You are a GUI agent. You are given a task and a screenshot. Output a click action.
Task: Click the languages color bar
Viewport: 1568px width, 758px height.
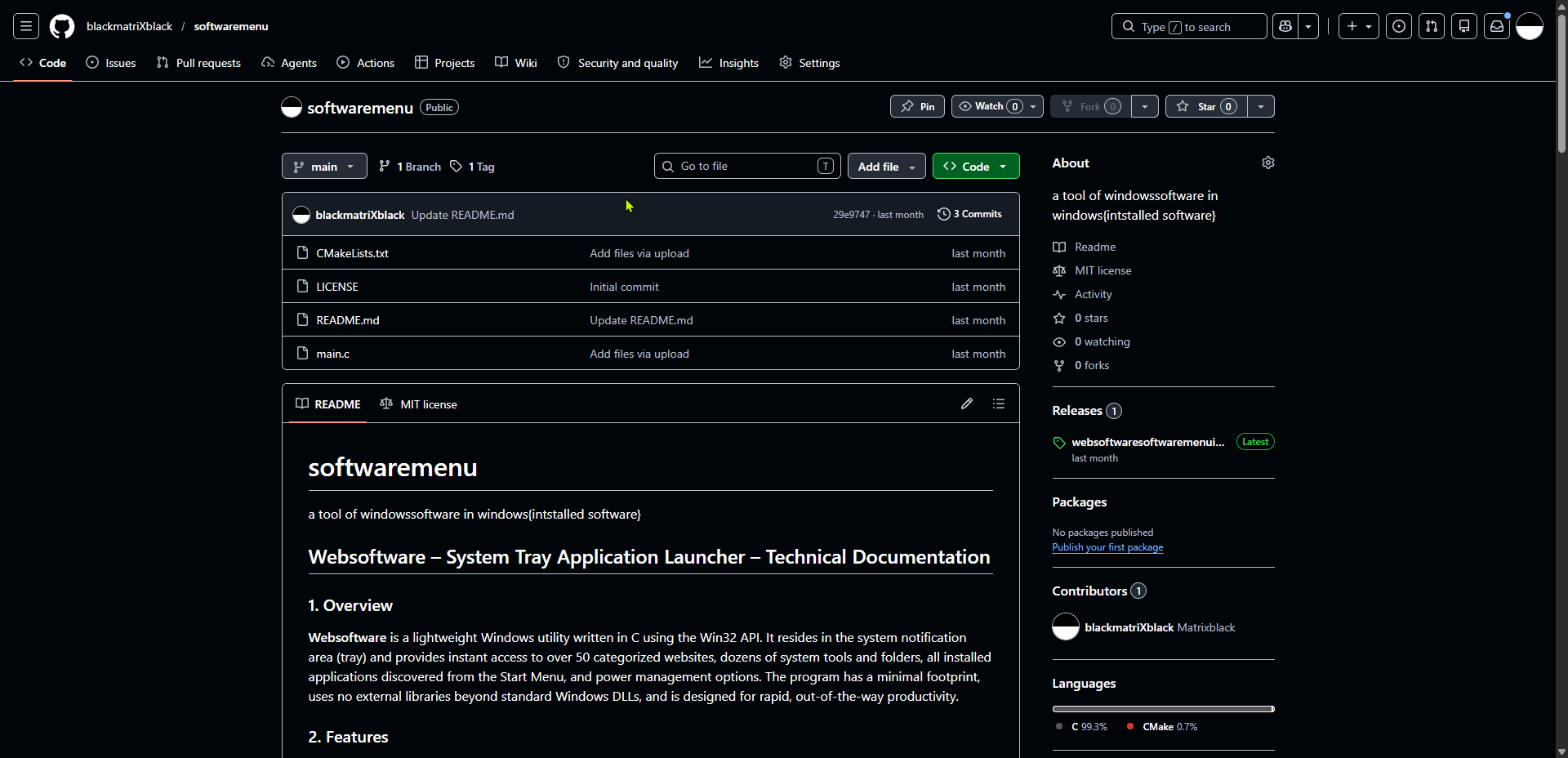pyautogui.click(x=1163, y=709)
